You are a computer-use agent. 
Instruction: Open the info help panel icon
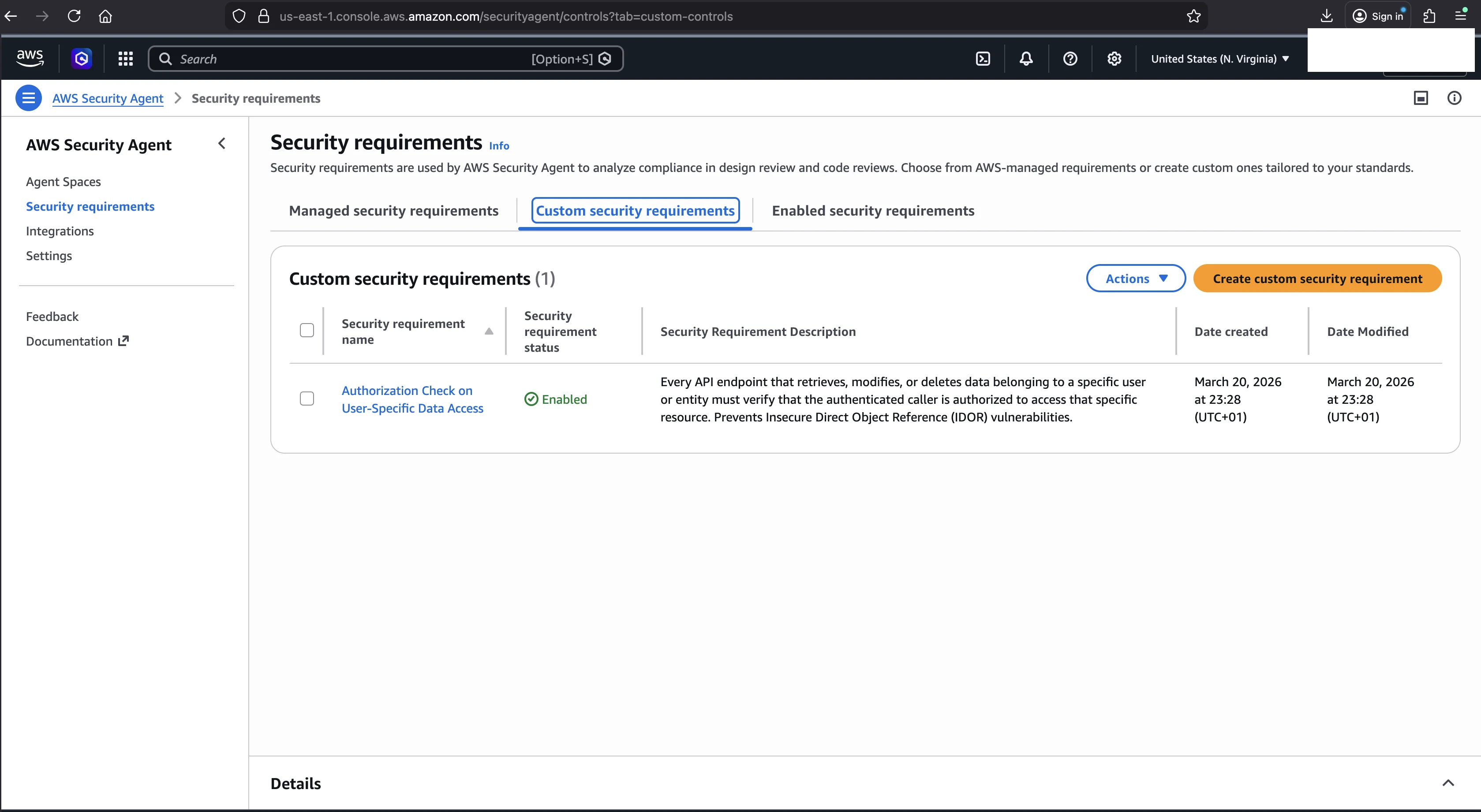1454,98
